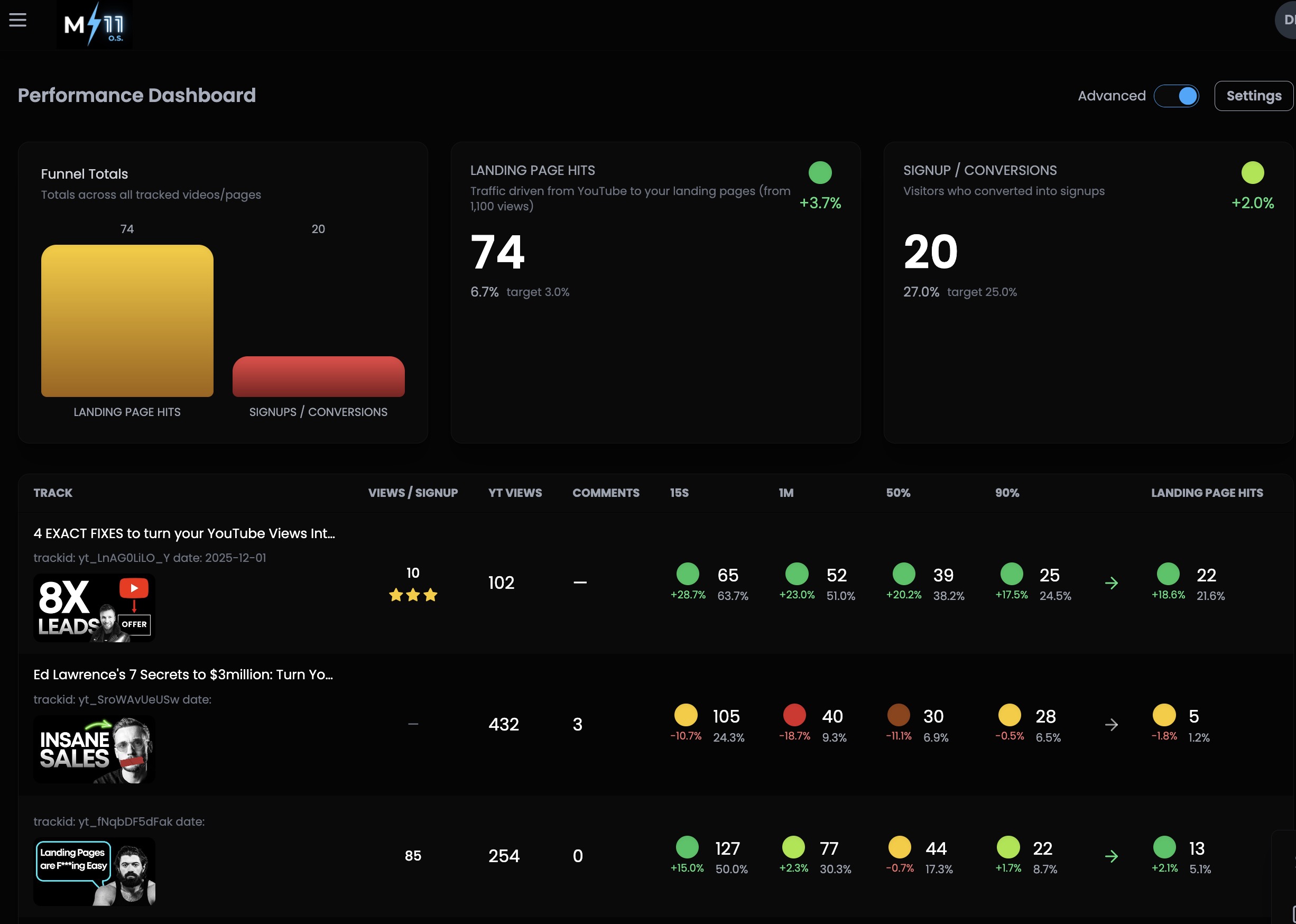The width and height of the screenshot is (1296, 924).
Task: Click the arrow icon in the Ed Lawrence row
Action: pos(1111,725)
